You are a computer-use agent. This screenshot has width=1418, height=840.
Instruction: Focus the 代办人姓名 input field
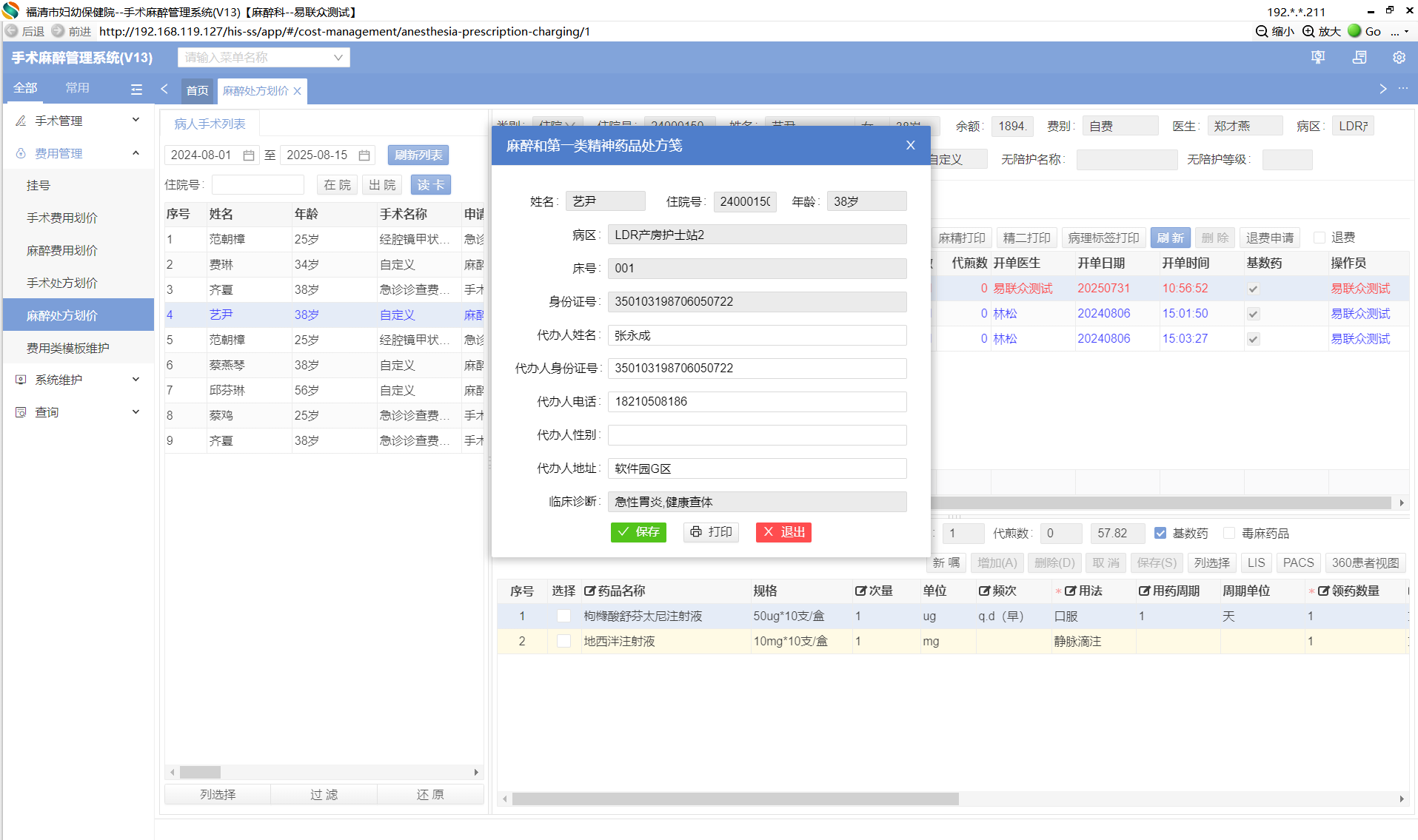(x=757, y=335)
